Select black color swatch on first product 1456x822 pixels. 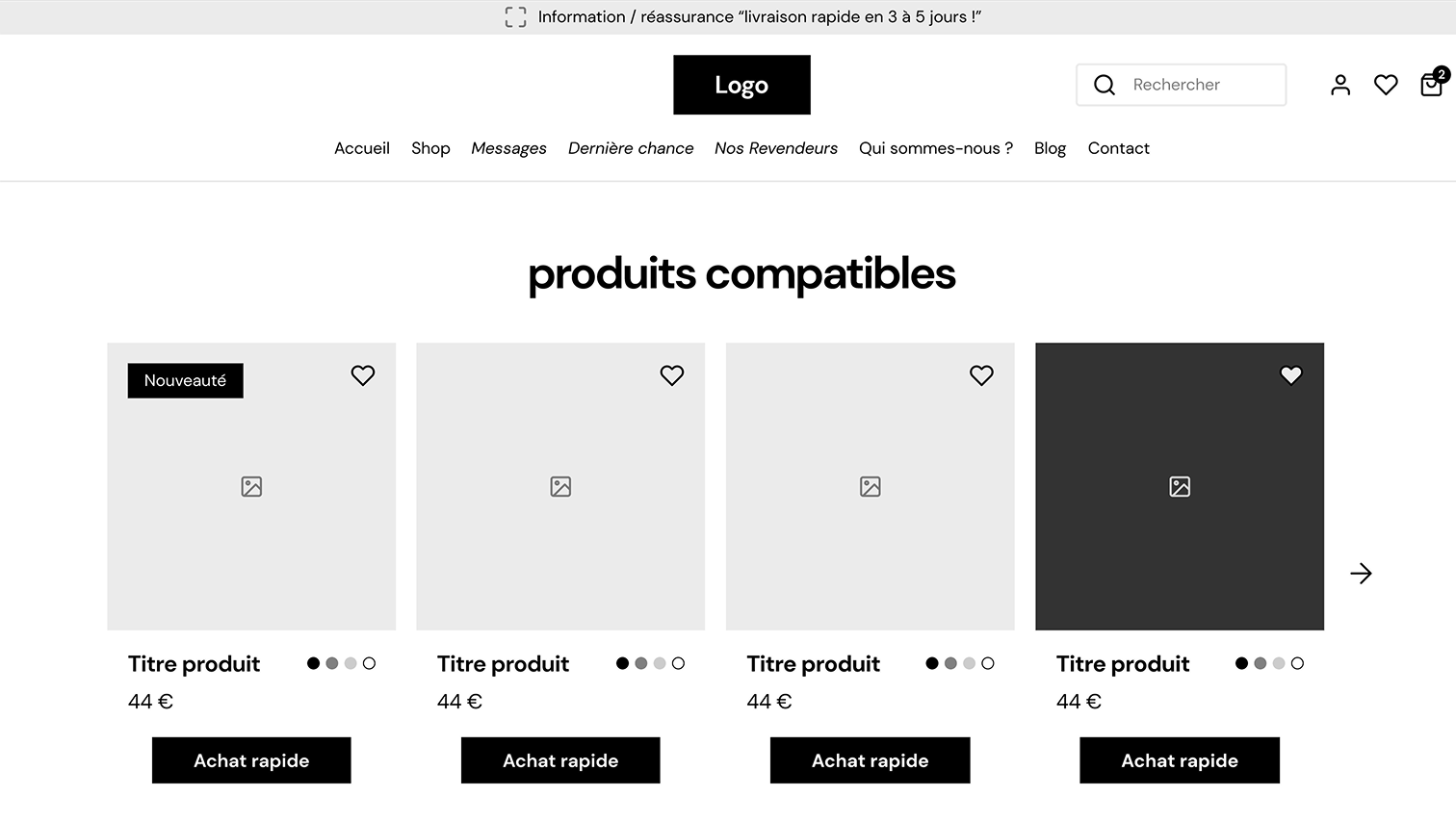(x=314, y=663)
